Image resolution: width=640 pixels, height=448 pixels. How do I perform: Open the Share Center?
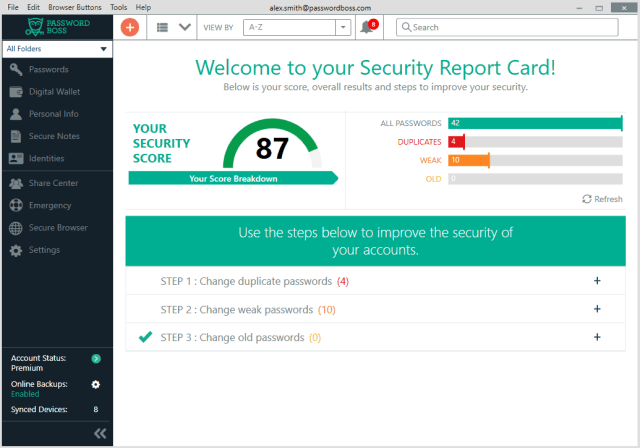(x=53, y=183)
